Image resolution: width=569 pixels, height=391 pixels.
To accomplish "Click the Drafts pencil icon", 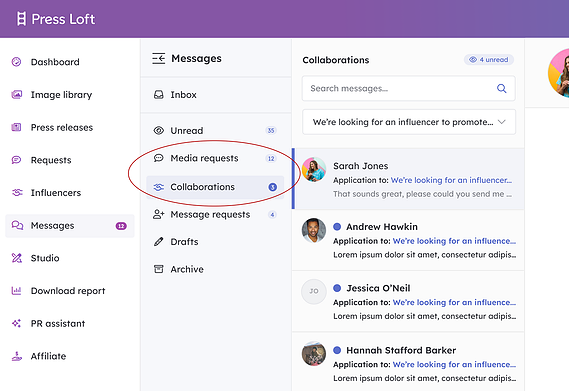I will (x=159, y=241).
